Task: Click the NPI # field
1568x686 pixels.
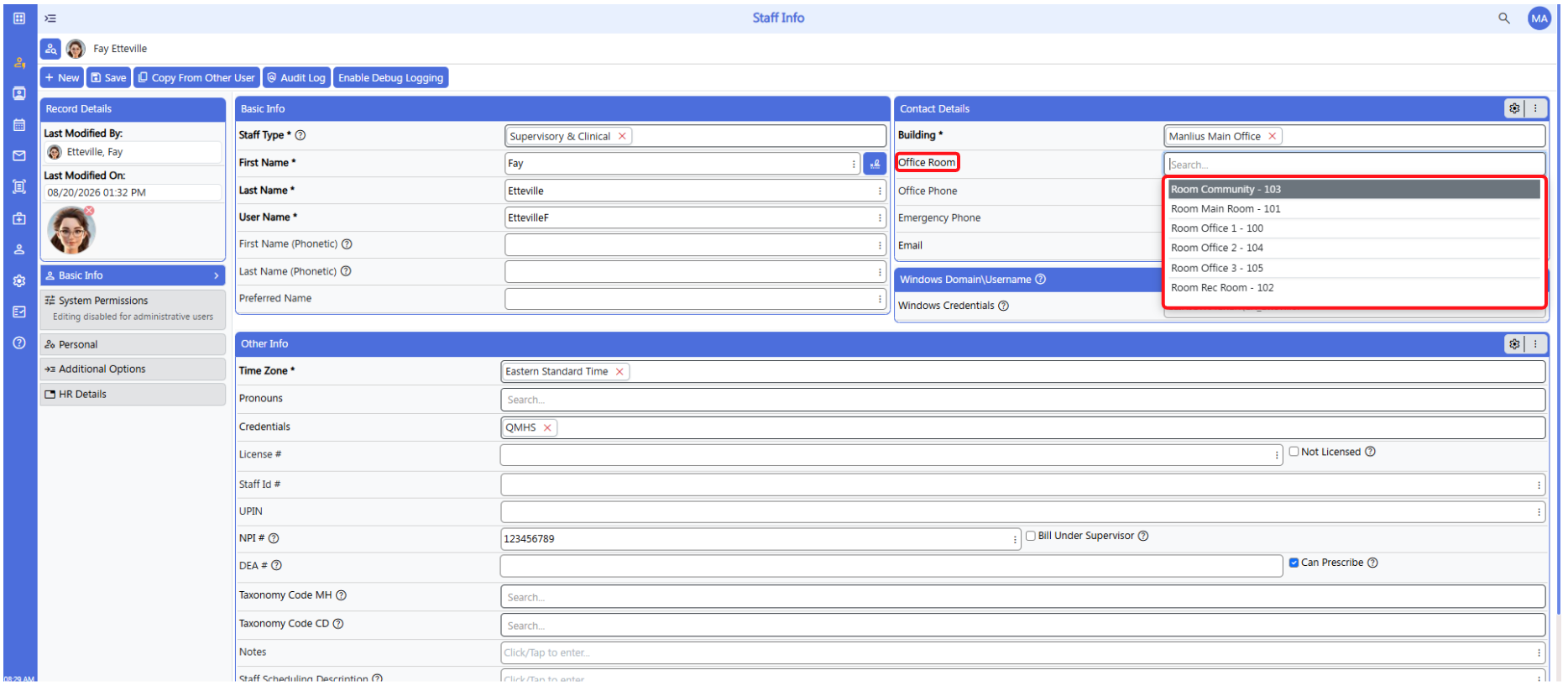Action: [760, 538]
